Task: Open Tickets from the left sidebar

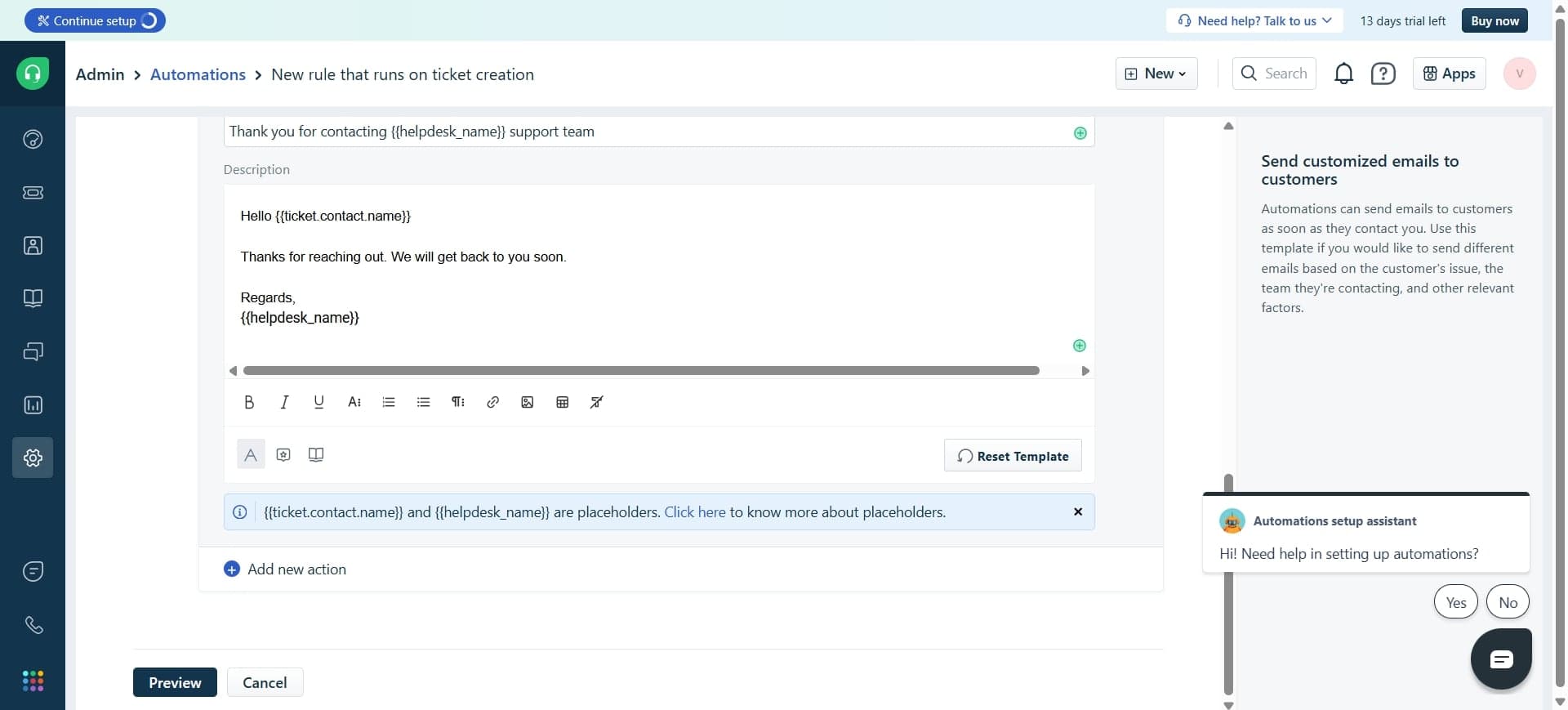Action: 33,193
